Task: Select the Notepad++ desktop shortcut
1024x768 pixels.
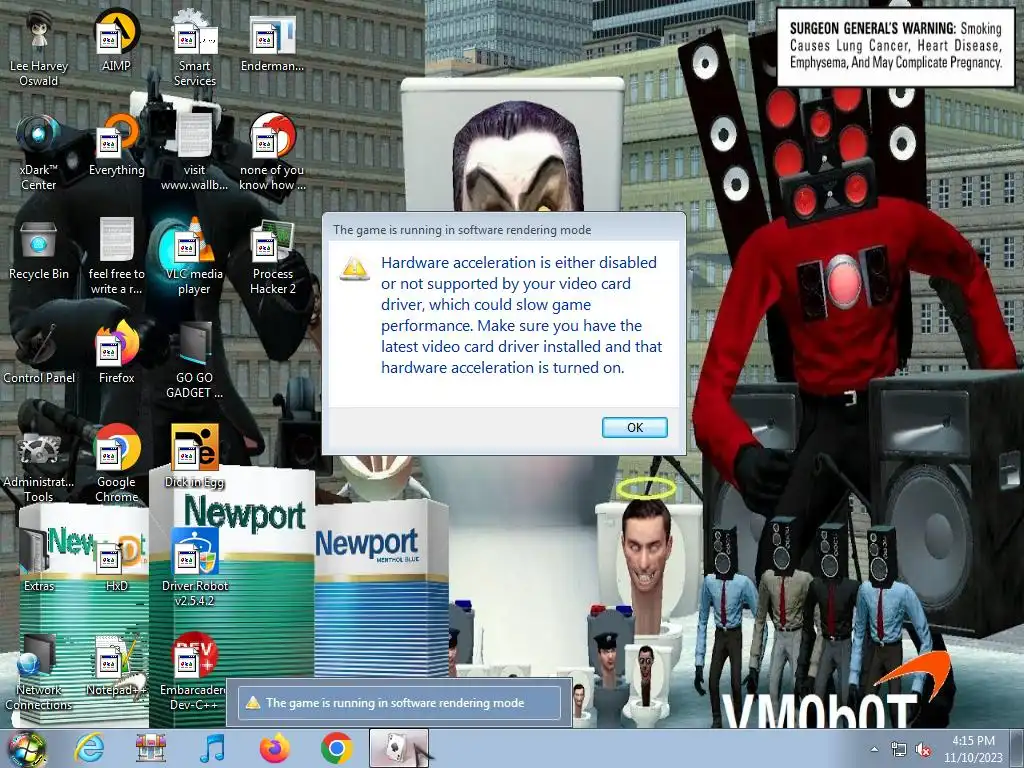Action: (x=116, y=665)
